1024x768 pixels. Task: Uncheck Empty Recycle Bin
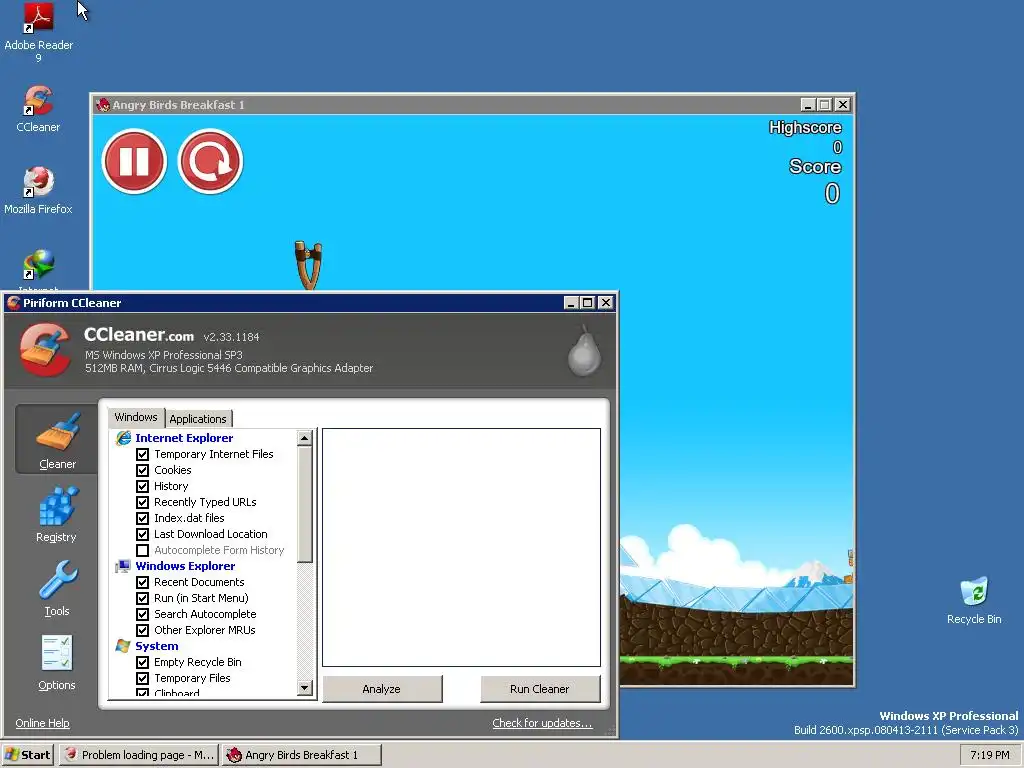click(142, 662)
